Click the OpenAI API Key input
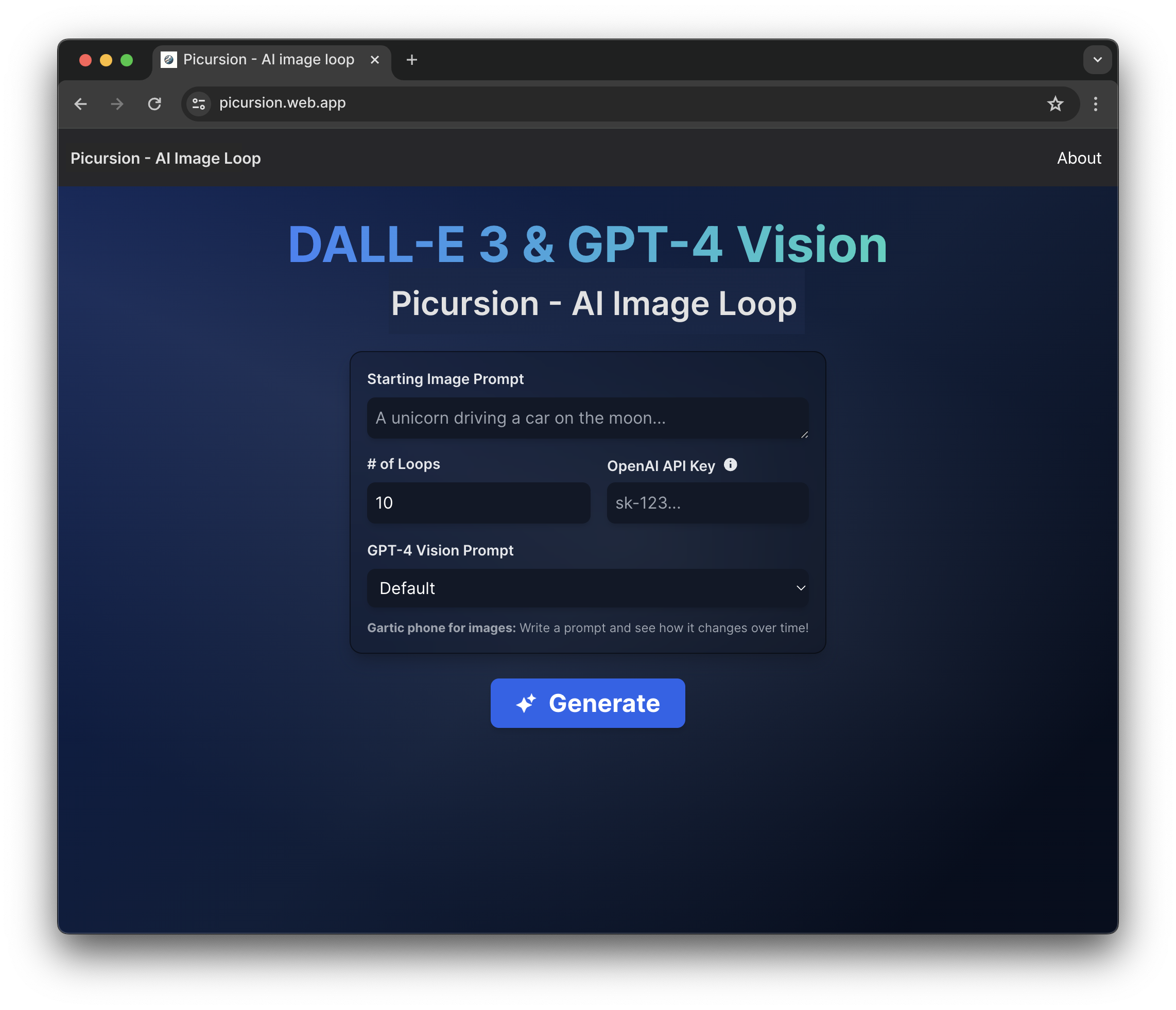Viewport: 1176px width, 1010px height. coord(707,503)
